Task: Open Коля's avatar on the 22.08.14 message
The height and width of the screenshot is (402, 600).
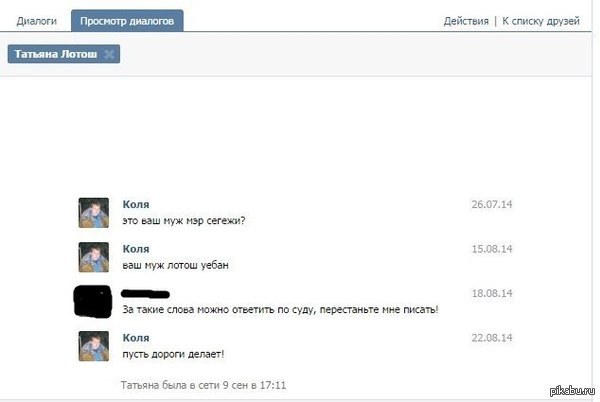Action: (x=94, y=346)
